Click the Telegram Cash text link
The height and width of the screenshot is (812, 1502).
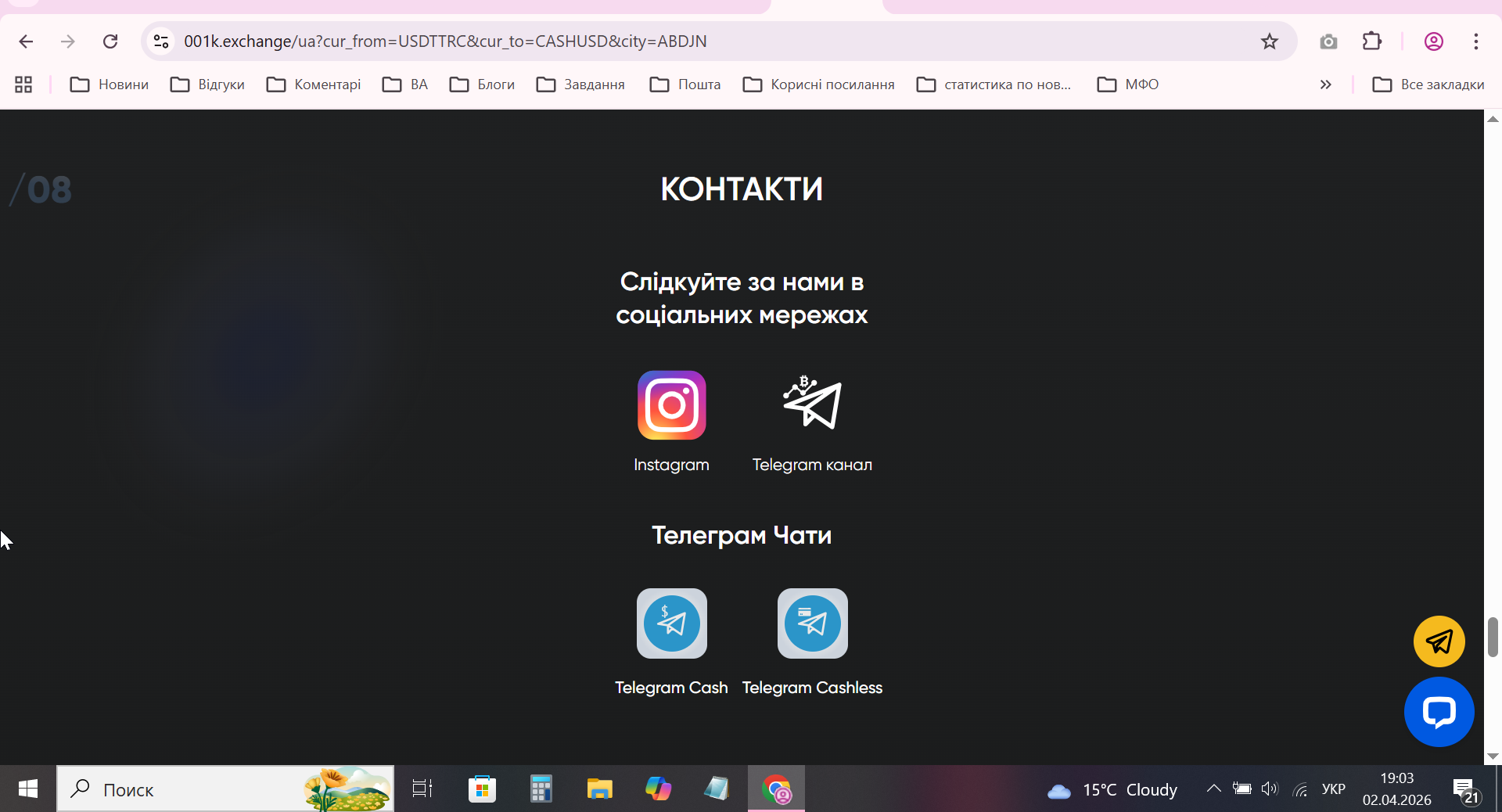671,688
